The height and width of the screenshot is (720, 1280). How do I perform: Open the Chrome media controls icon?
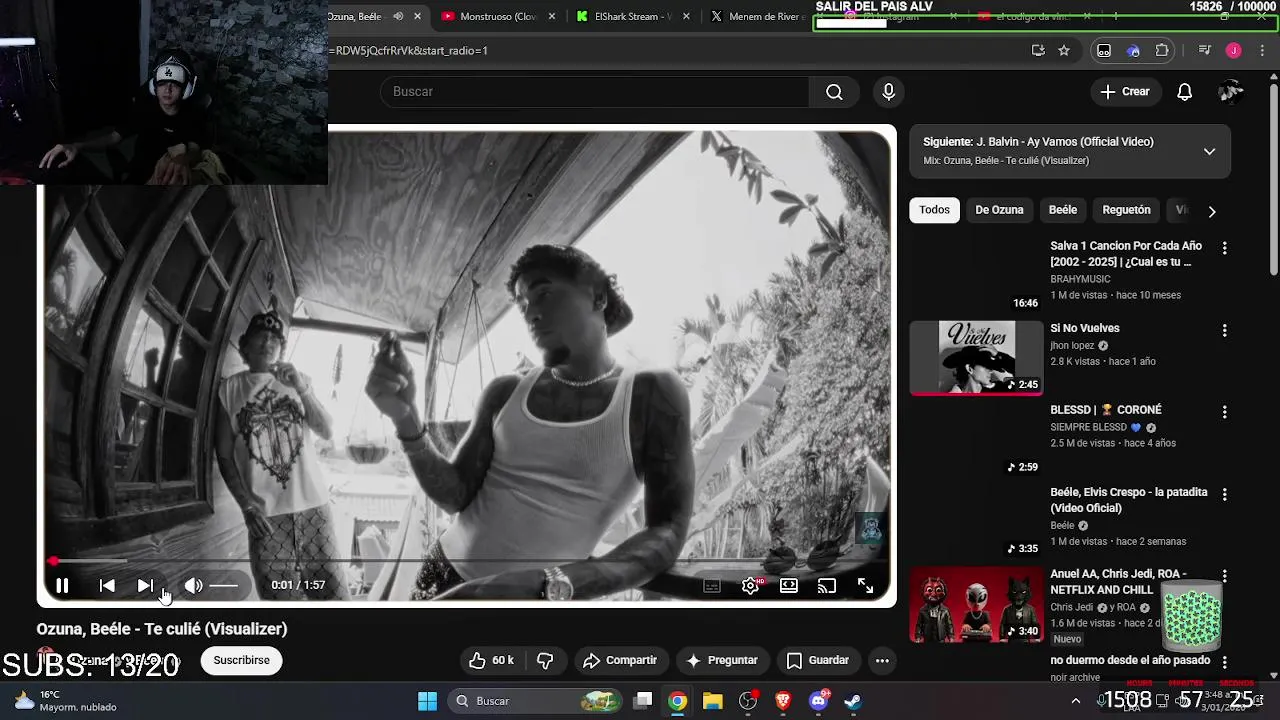[1205, 50]
